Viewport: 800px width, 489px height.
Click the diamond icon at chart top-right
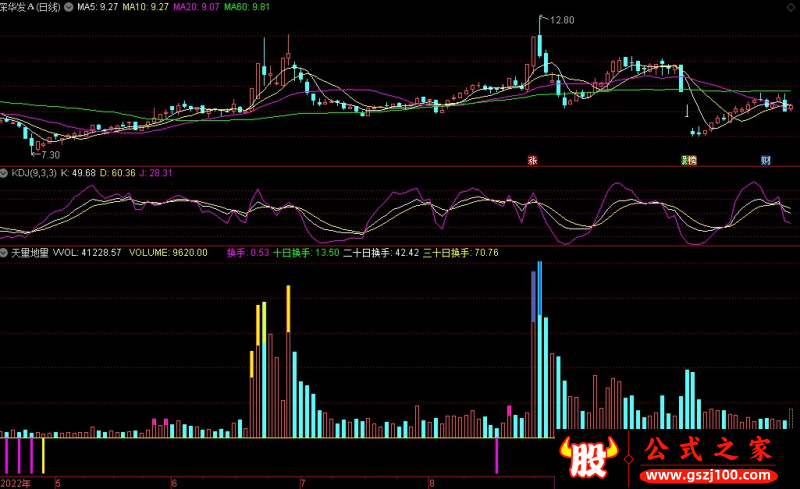pos(790,8)
